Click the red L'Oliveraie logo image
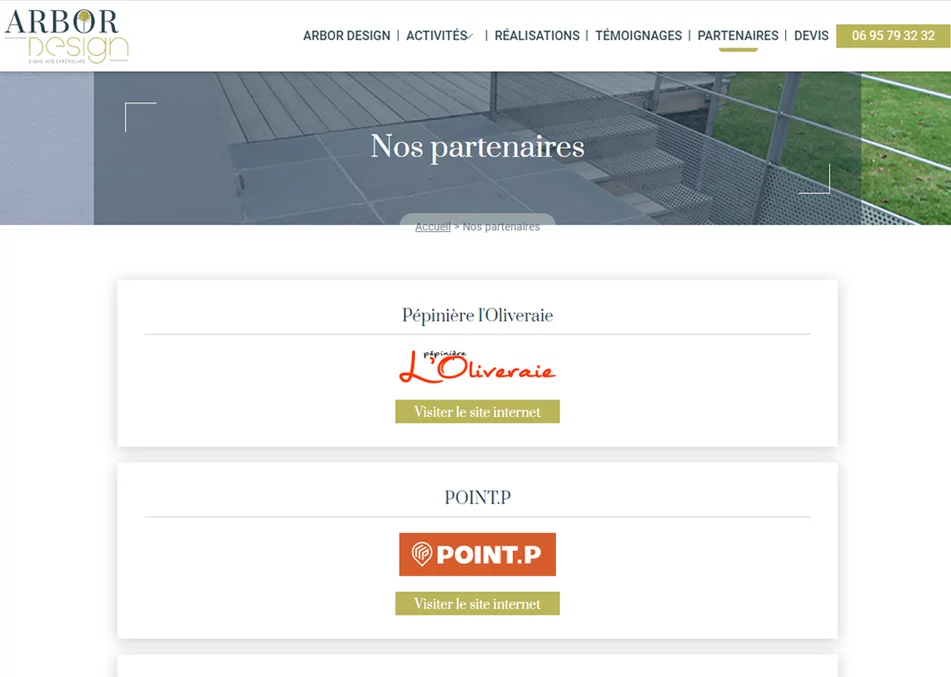Image resolution: width=951 pixels, height=677 pixels. pos(477,368)
